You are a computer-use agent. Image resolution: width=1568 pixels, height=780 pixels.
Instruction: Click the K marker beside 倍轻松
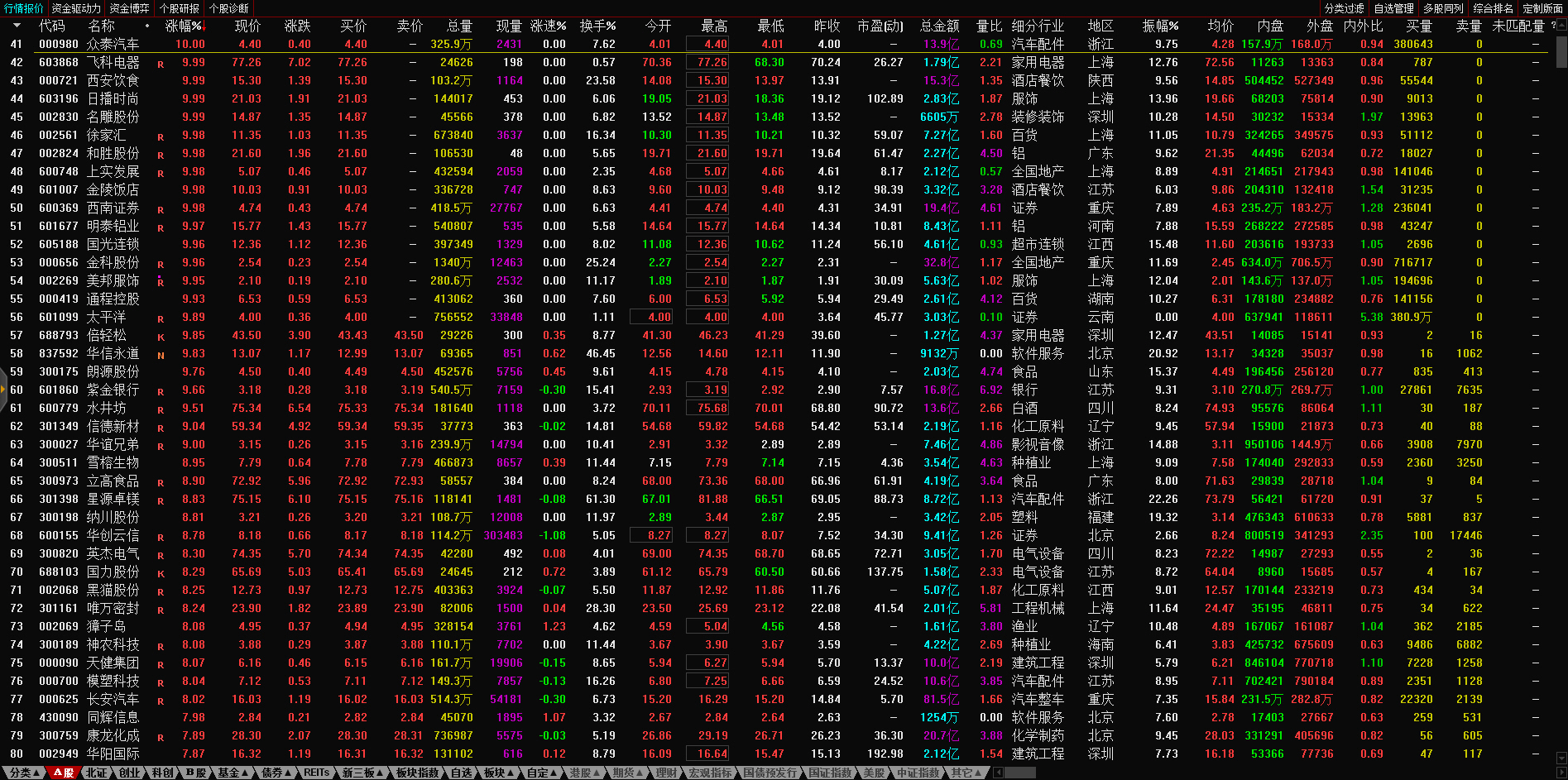161,337
